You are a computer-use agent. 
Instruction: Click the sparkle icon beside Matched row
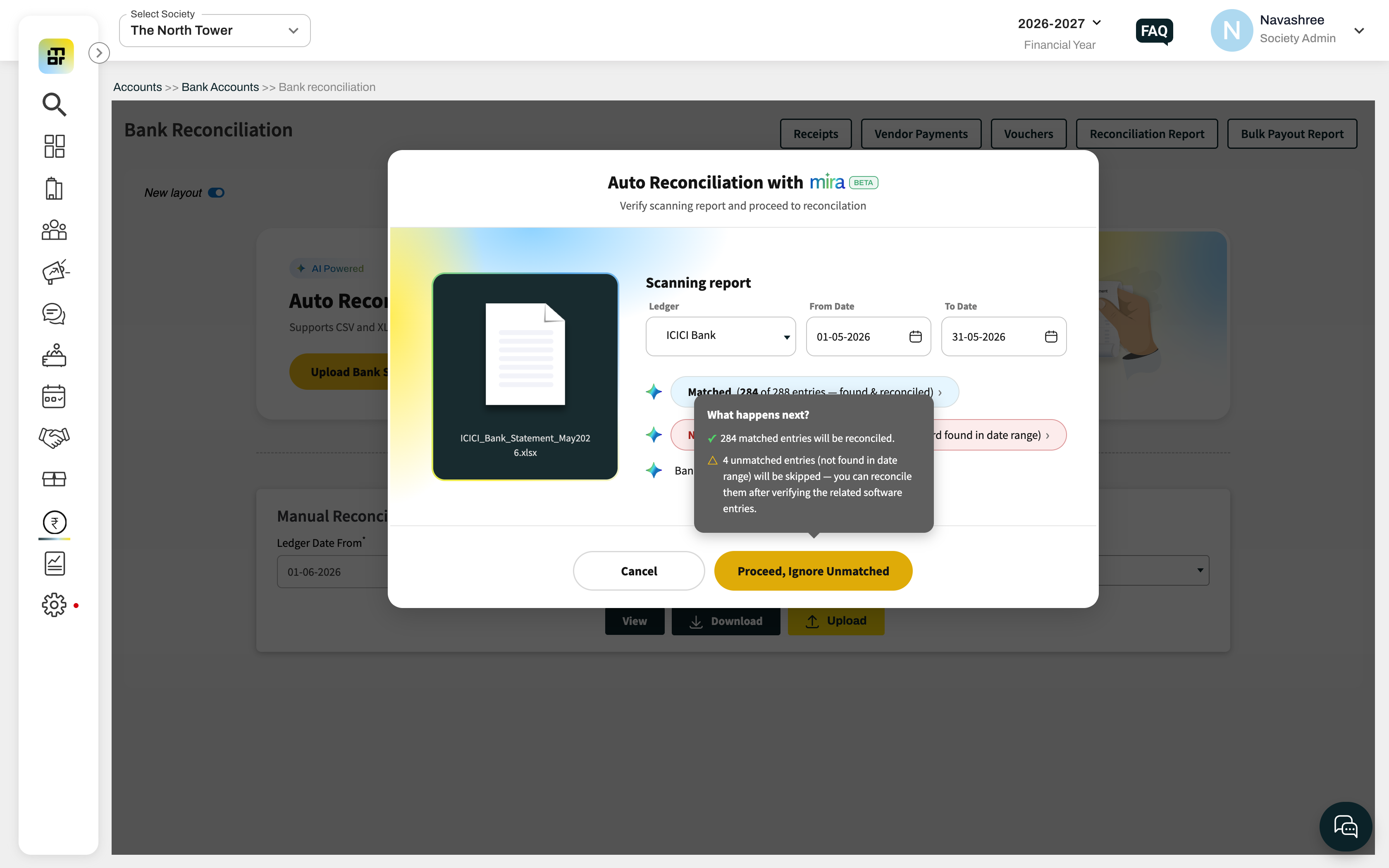coord(654,391)
